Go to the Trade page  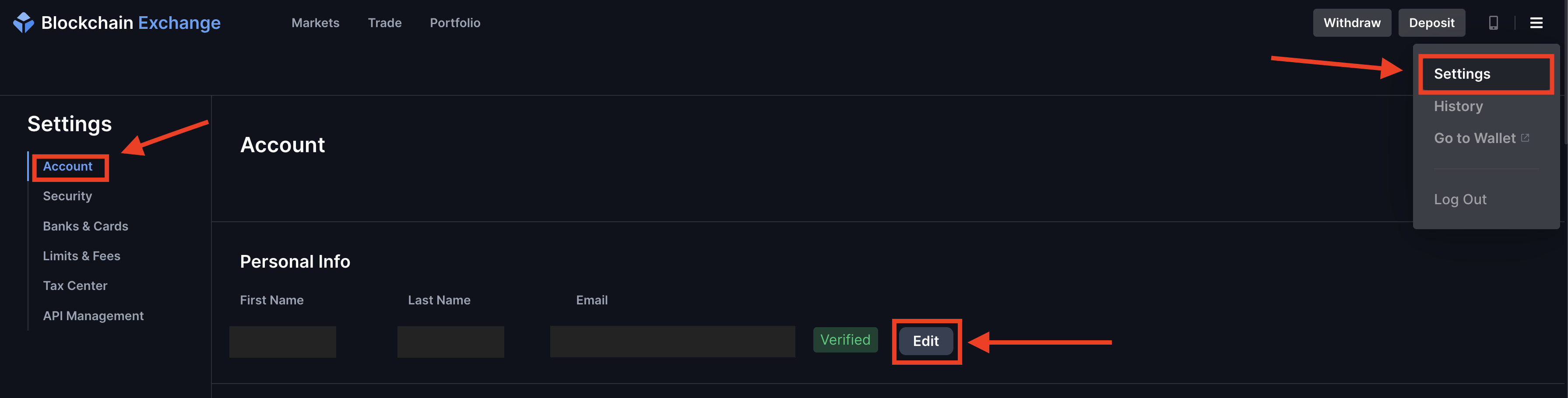(x=385, y=22)
